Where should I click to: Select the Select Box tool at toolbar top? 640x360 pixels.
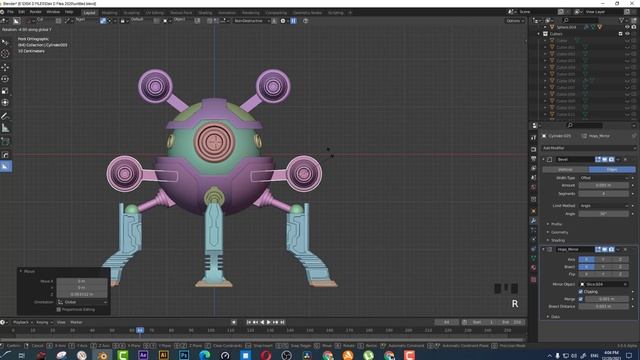pyautogui.click(x=5, y=42)
